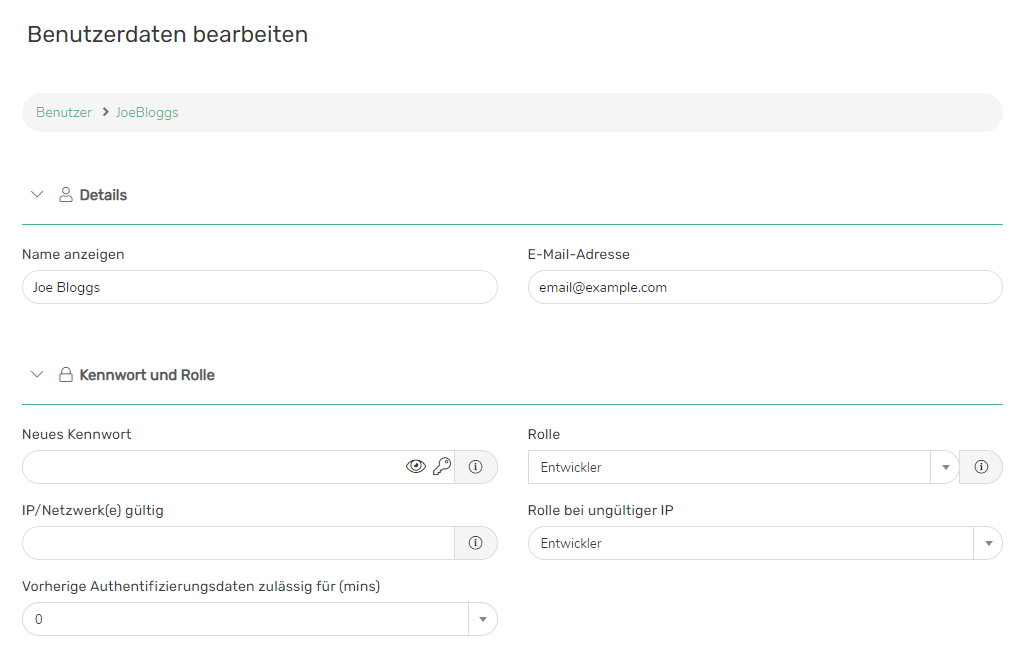Click the JoeBloggs breadcrumb link
Viewport: 1028px width, 668px height.
point(147,113)
